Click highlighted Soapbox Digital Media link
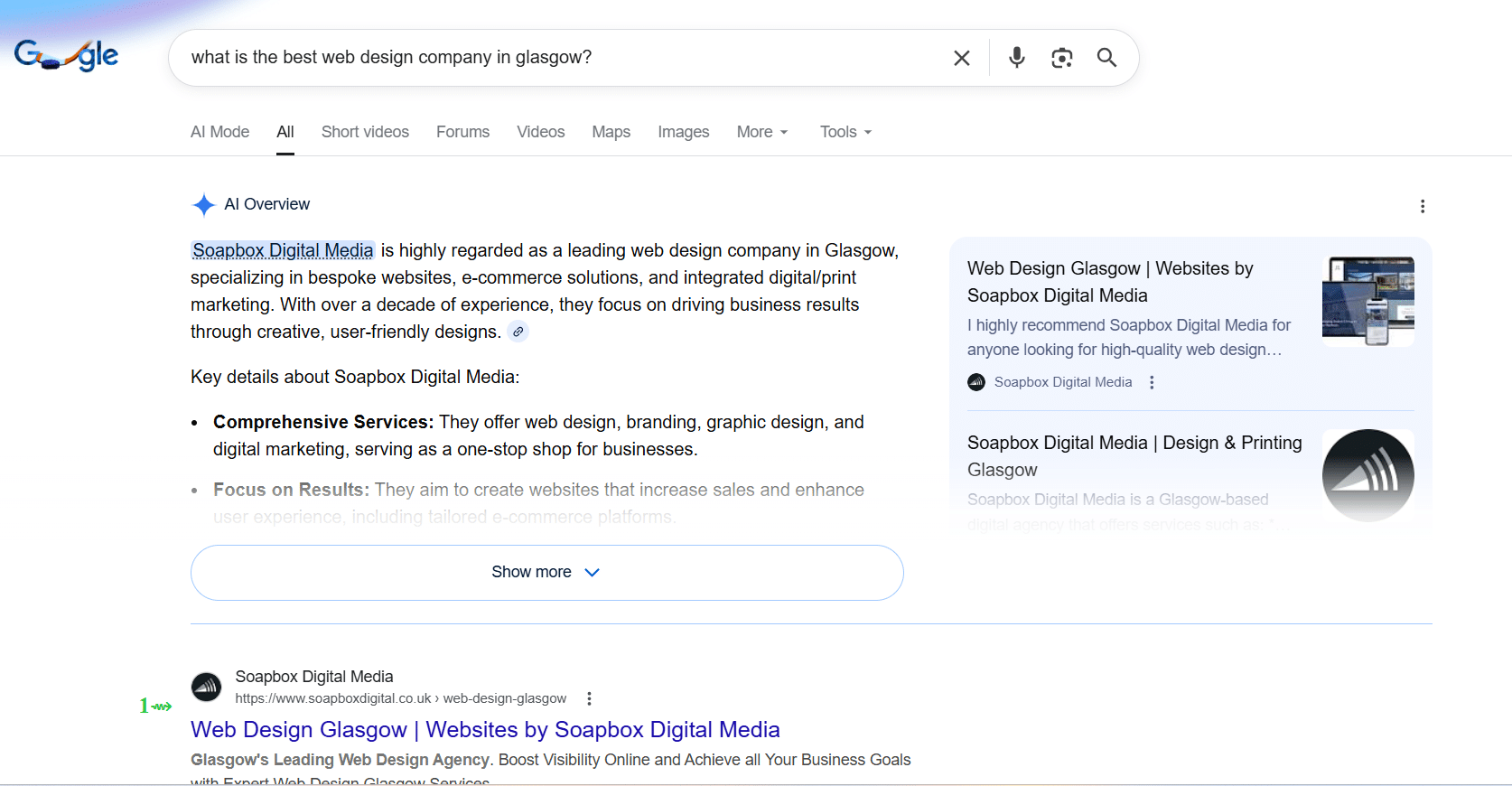Screen dimensions: 1512x786 coord(283,250)
